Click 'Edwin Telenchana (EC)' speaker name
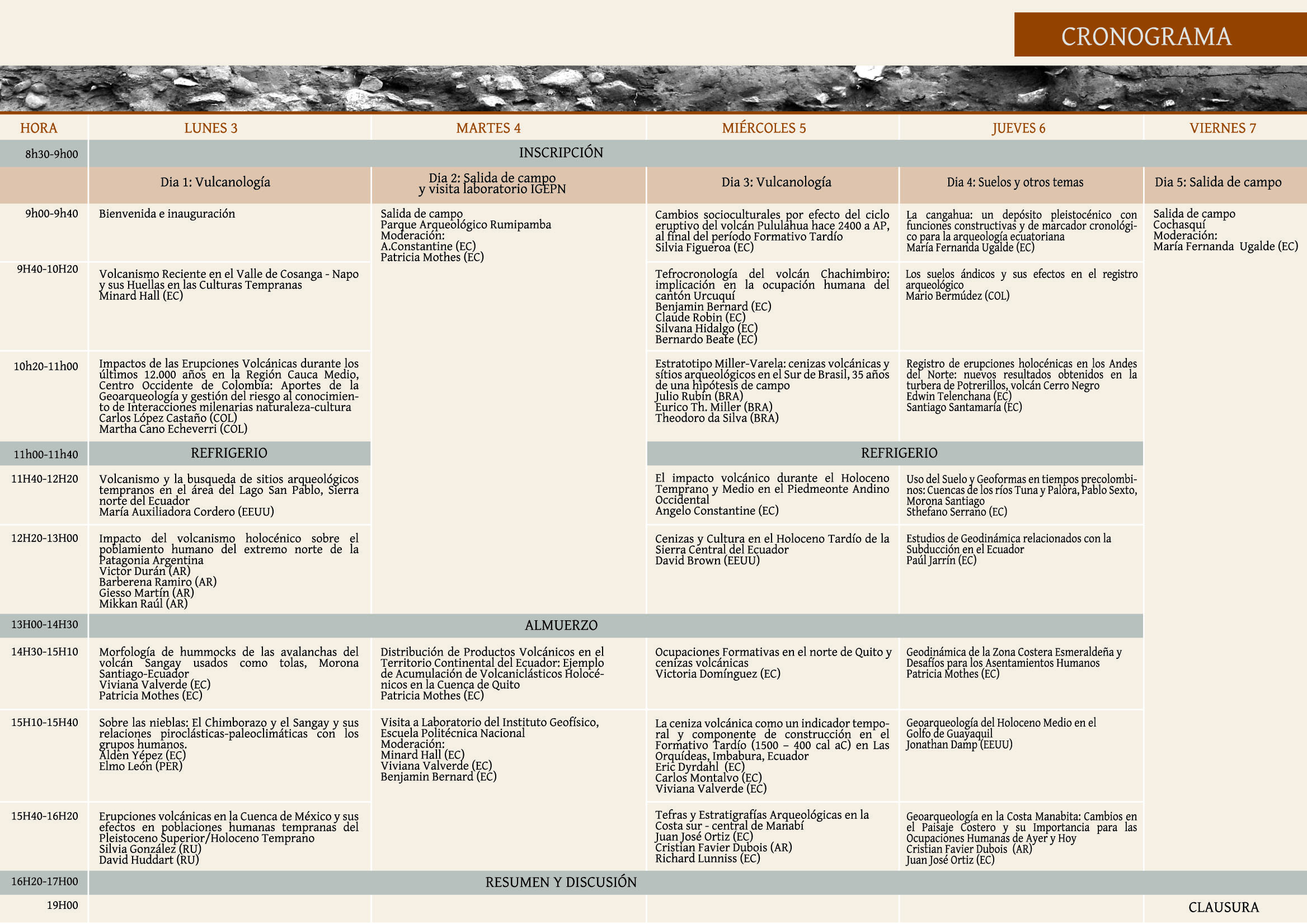1307x924 pixels. (958, 397)
